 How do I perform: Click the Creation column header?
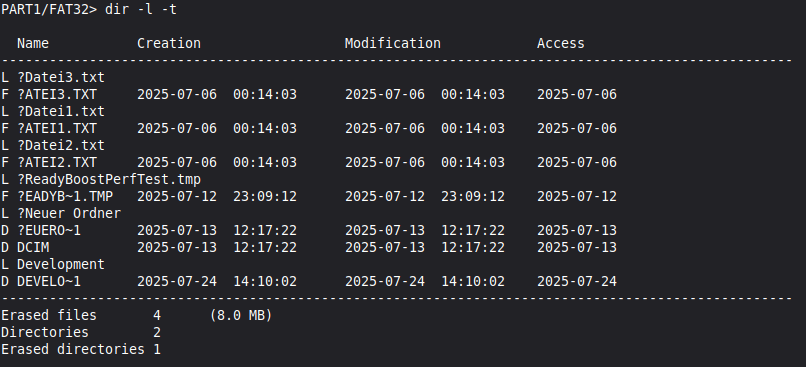click(x=169, y=44)
